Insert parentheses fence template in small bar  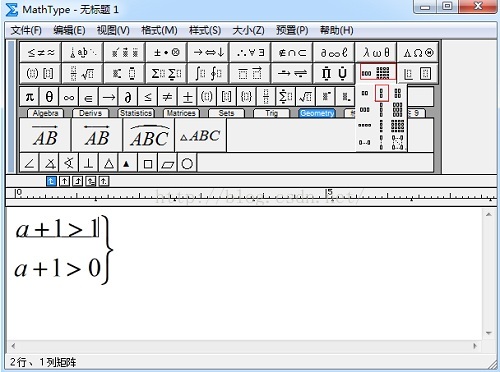click(x=207, y=97)
